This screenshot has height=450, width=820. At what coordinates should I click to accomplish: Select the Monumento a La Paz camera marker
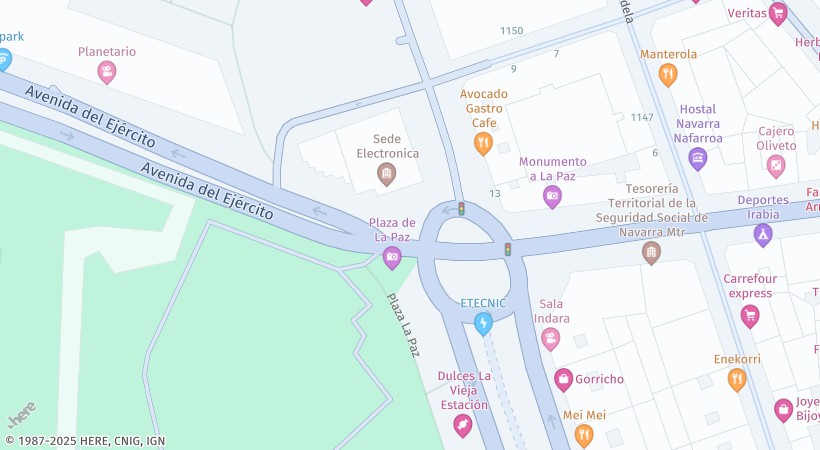(552, 197)
